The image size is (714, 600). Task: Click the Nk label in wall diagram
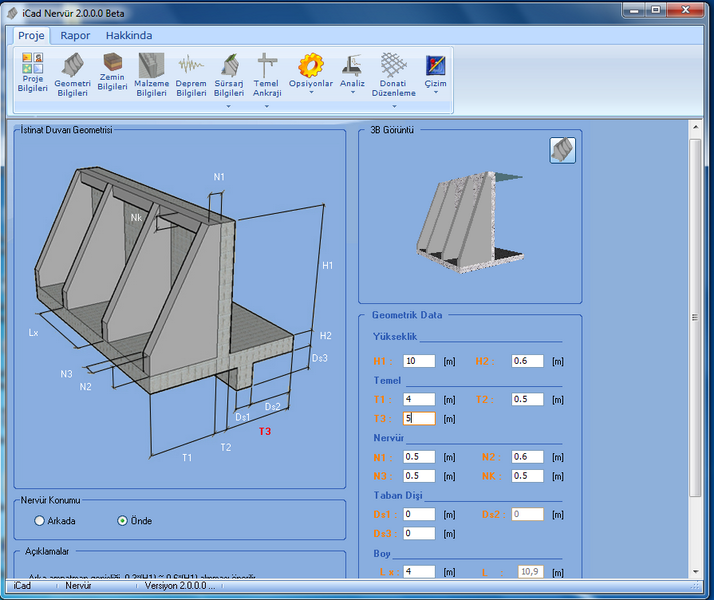coord(136,218)
